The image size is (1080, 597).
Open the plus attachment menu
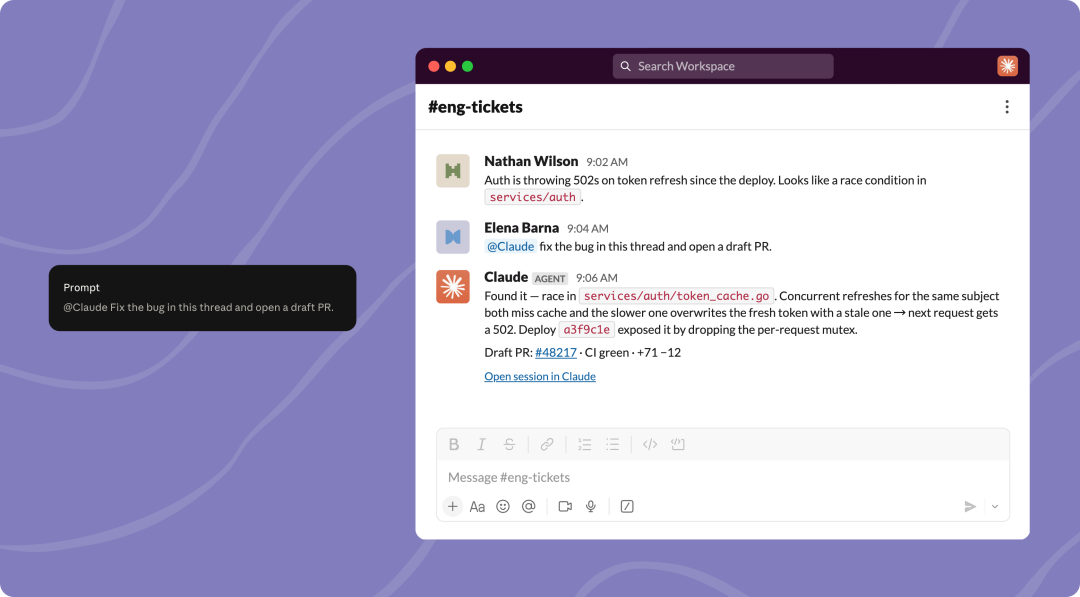(x=453, y=506)
